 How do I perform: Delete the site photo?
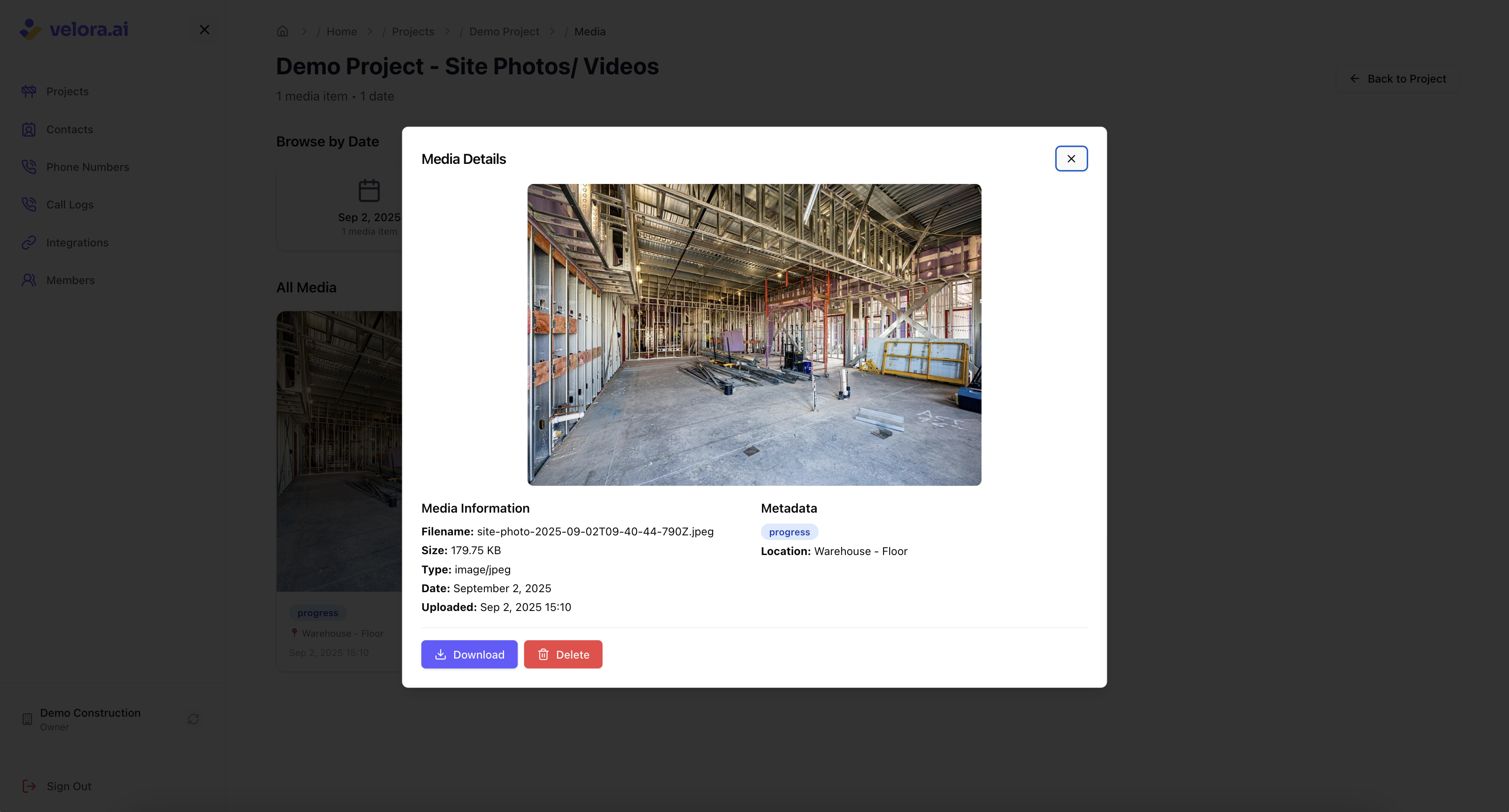point(563,654)
